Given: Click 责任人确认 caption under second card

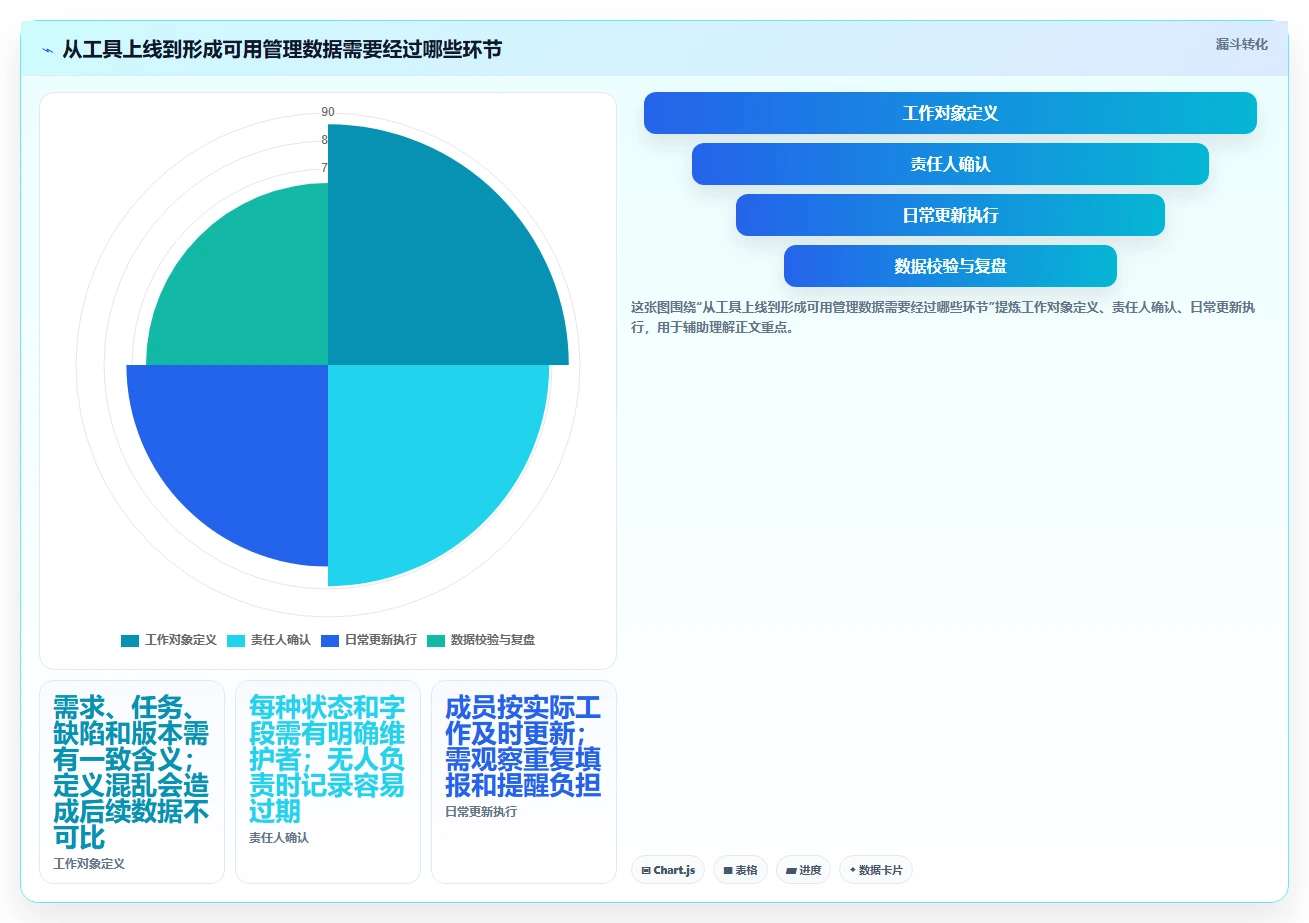Looking at the screenshot, I should click(279, 838).
